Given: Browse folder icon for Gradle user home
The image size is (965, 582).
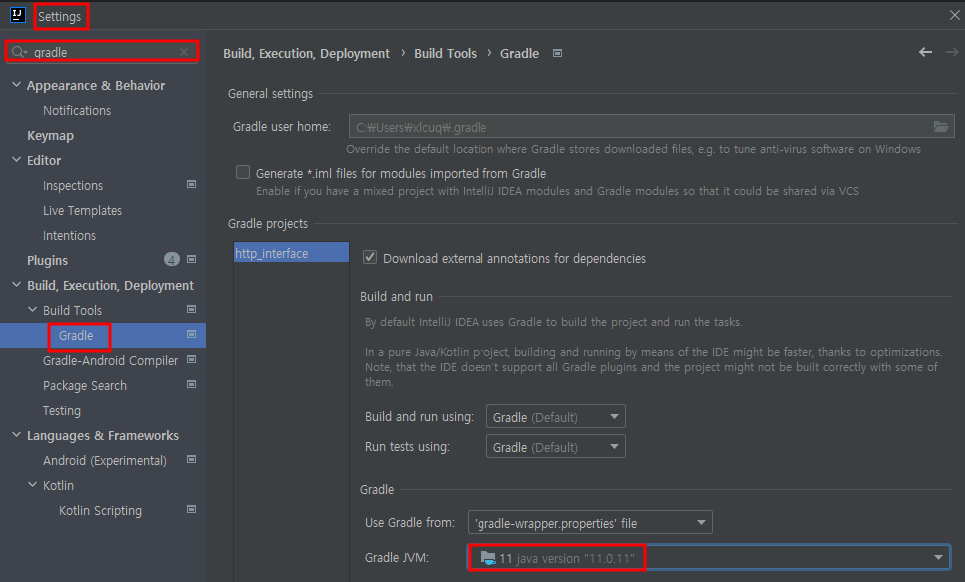Looking at the screenshot, I should point(940,127).
